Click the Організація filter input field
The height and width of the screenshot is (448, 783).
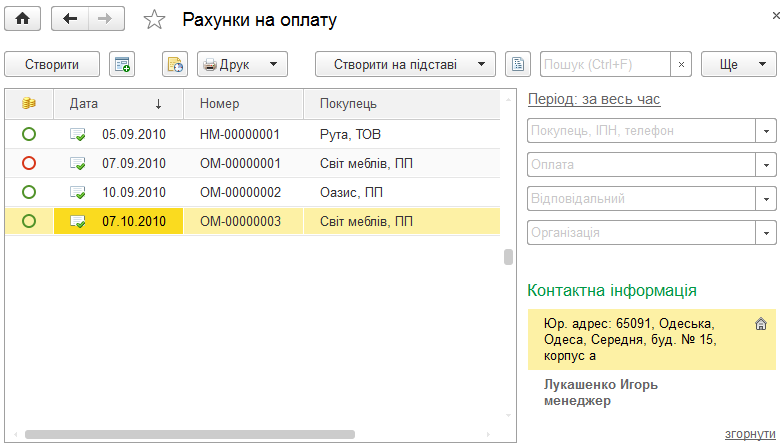[x=642, y=233]
